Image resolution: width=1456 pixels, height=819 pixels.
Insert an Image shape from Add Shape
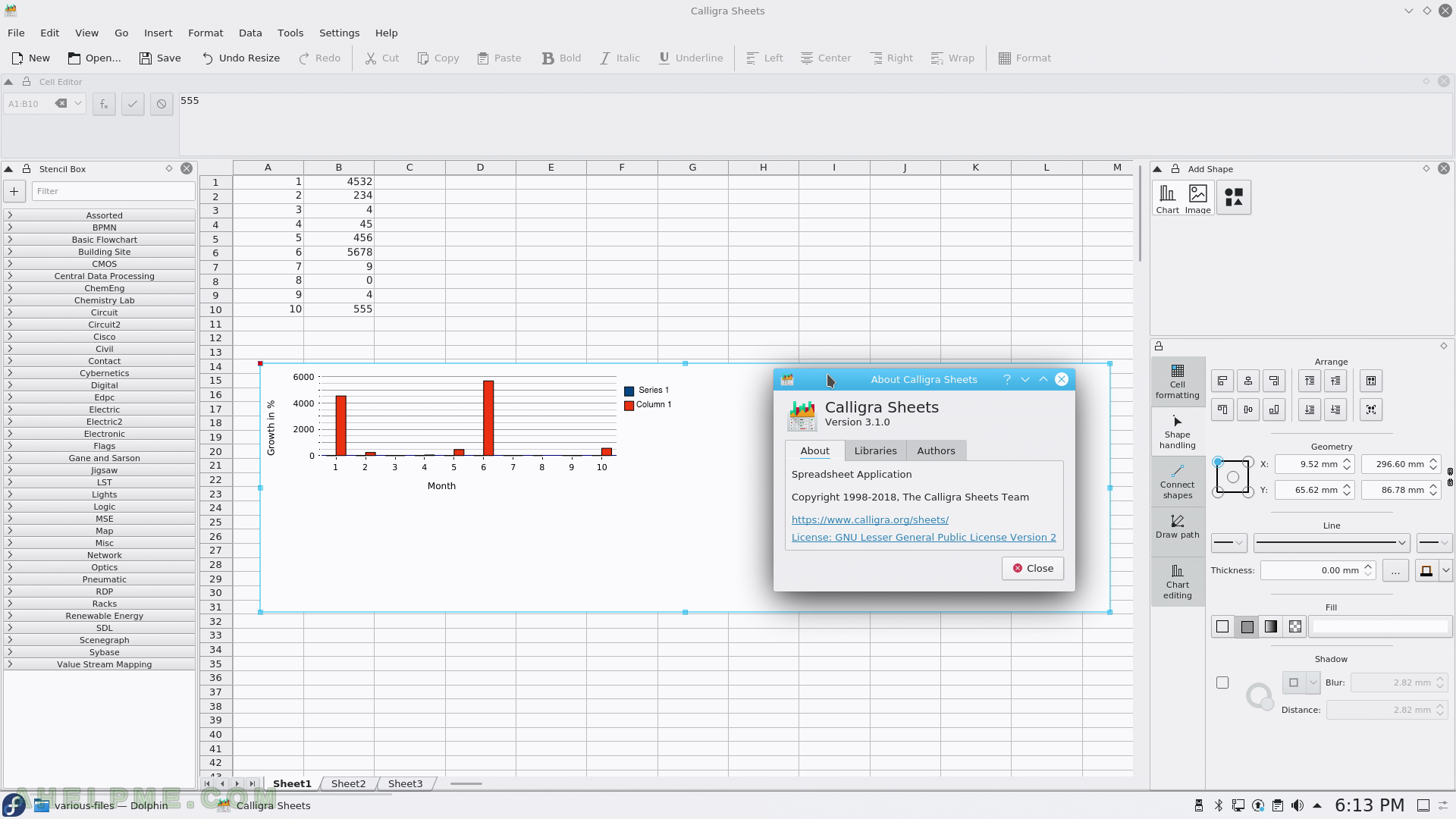(x=1197, y=199)
